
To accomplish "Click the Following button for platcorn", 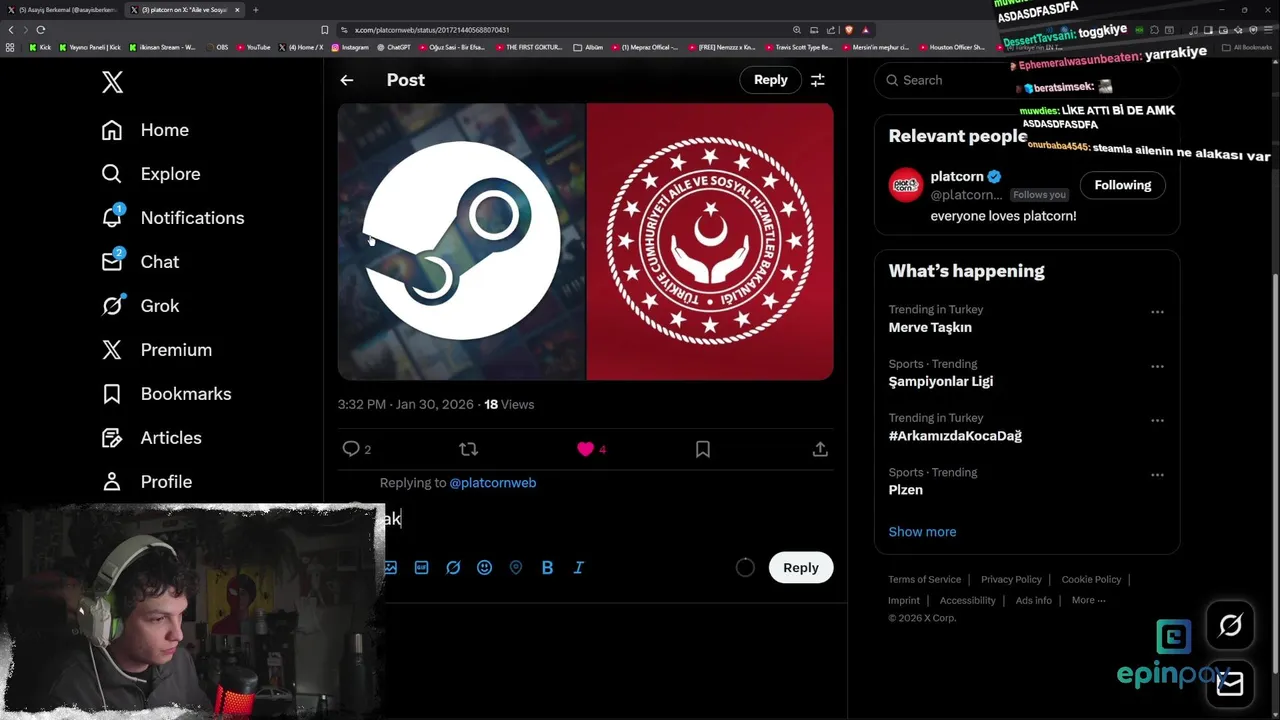I will click(x=1122, y=185).
